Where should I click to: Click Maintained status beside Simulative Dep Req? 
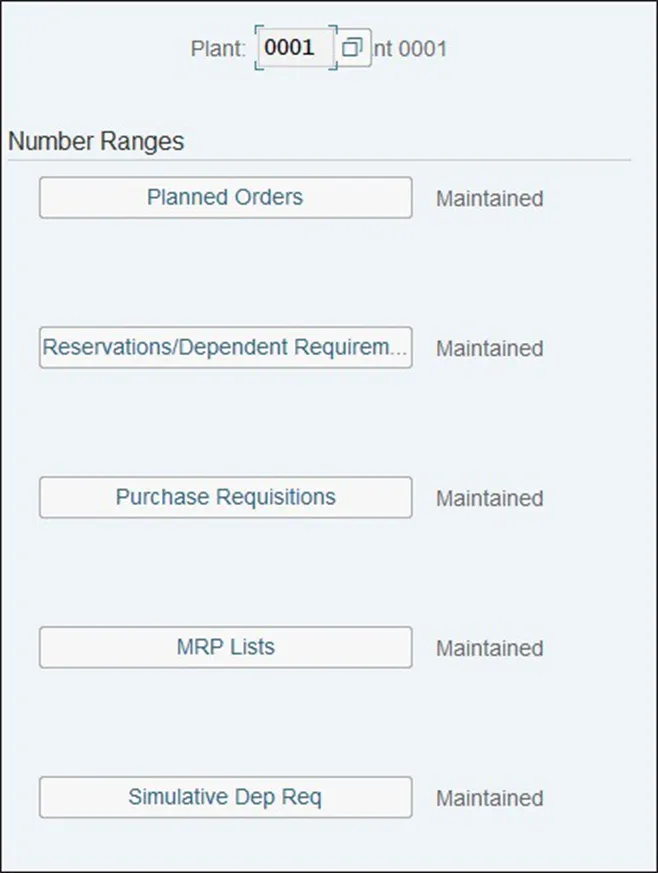pos(489,799)
